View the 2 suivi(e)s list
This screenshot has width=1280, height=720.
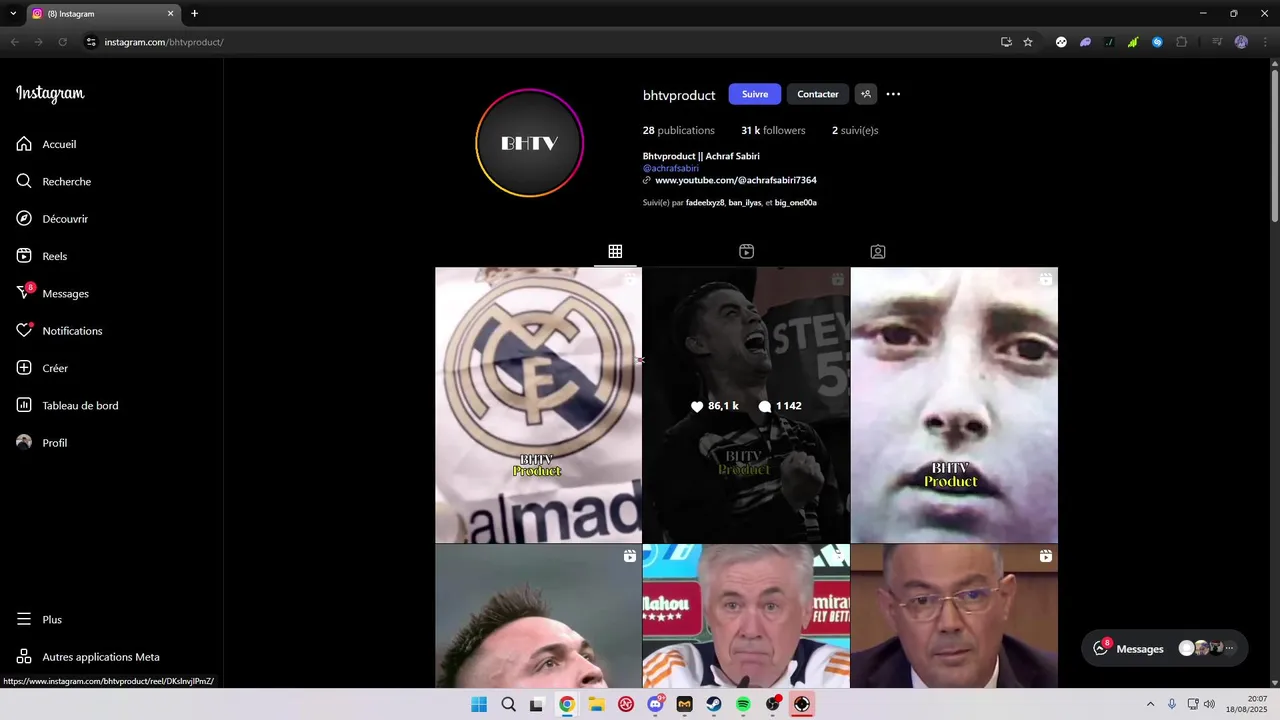855,130
